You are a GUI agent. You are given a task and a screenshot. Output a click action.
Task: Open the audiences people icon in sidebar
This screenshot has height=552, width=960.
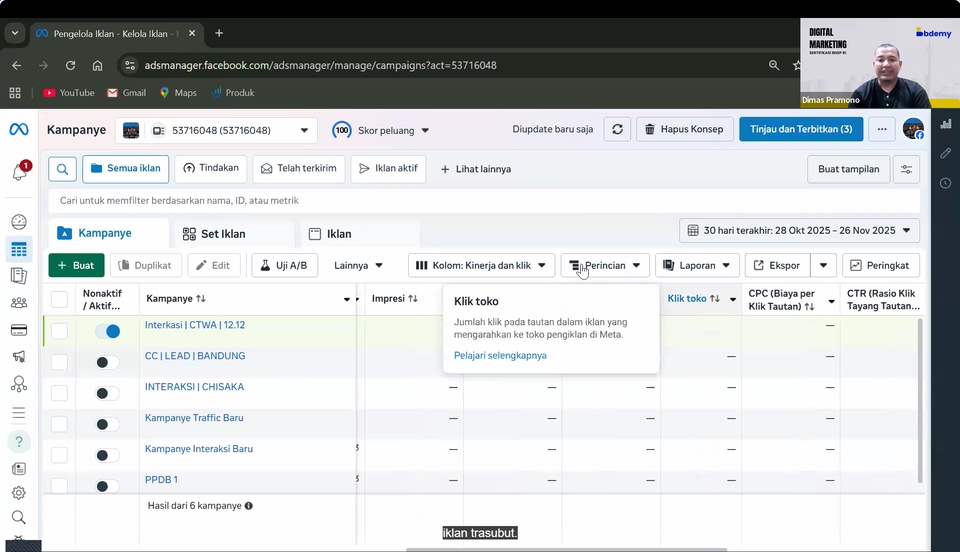point(19,302)
